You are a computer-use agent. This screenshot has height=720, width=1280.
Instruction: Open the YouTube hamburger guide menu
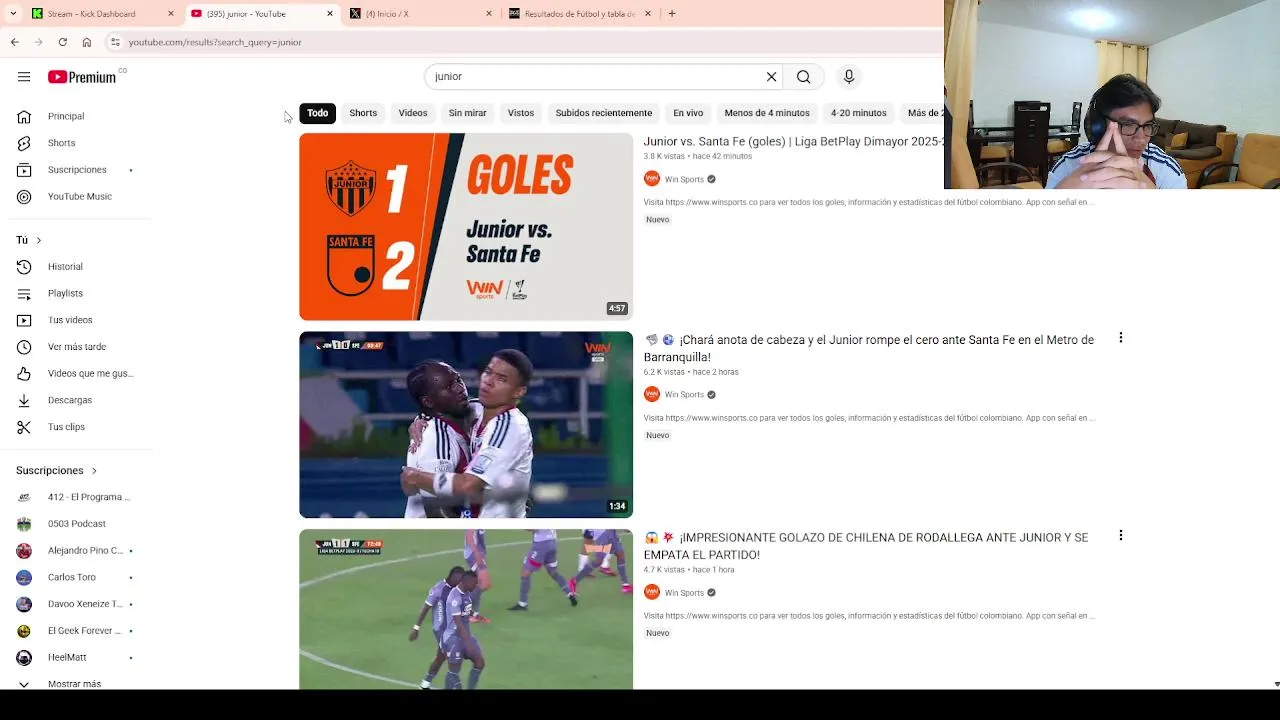click(x=24, y=77)
